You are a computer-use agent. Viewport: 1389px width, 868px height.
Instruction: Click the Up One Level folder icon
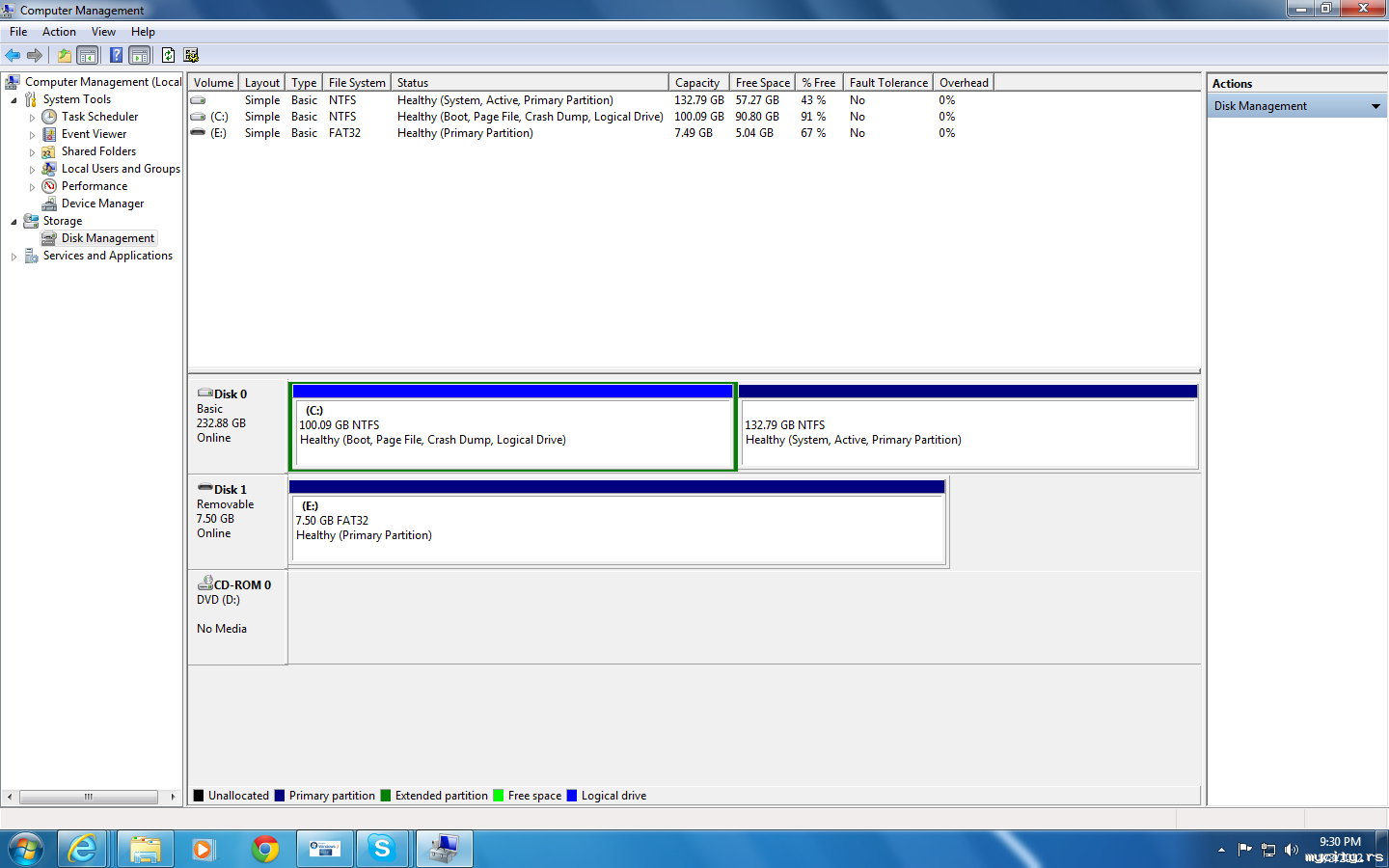(64, 55)
